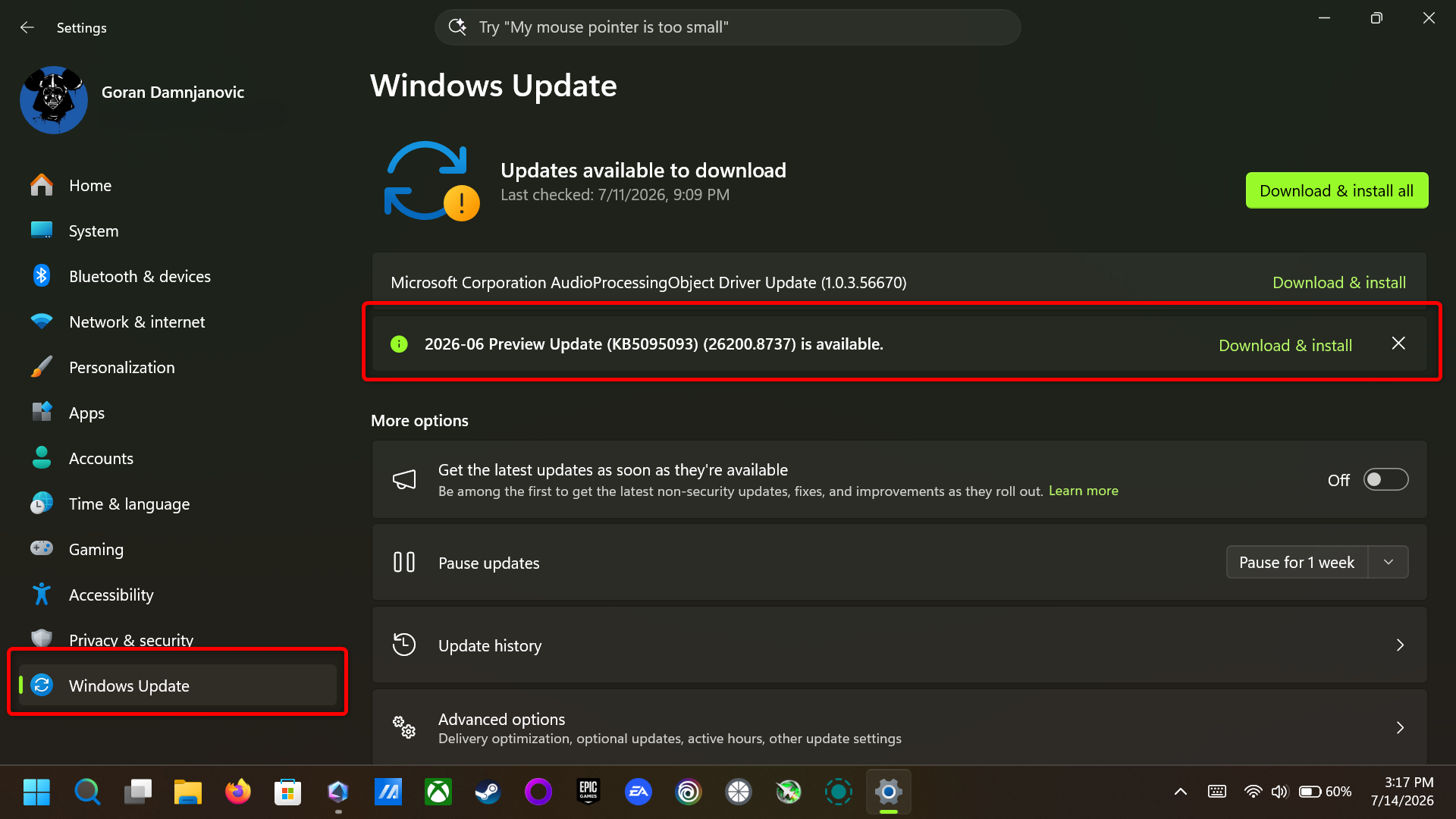Click the green info icon by KB5095093
The width and height of the screenshot is (1456, 819).
(x=399, y=344)
